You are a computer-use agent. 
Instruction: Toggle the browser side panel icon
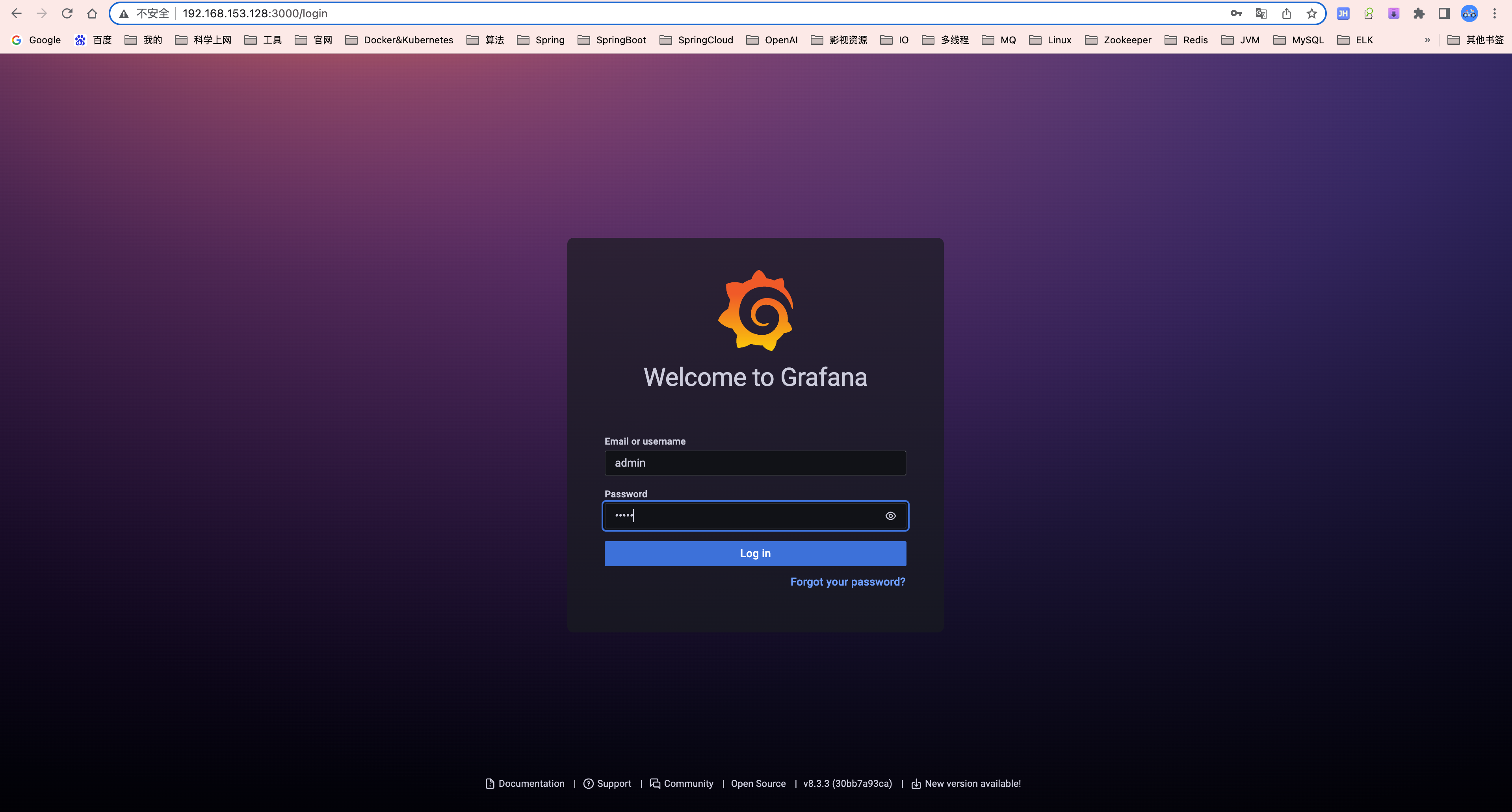1444,13
